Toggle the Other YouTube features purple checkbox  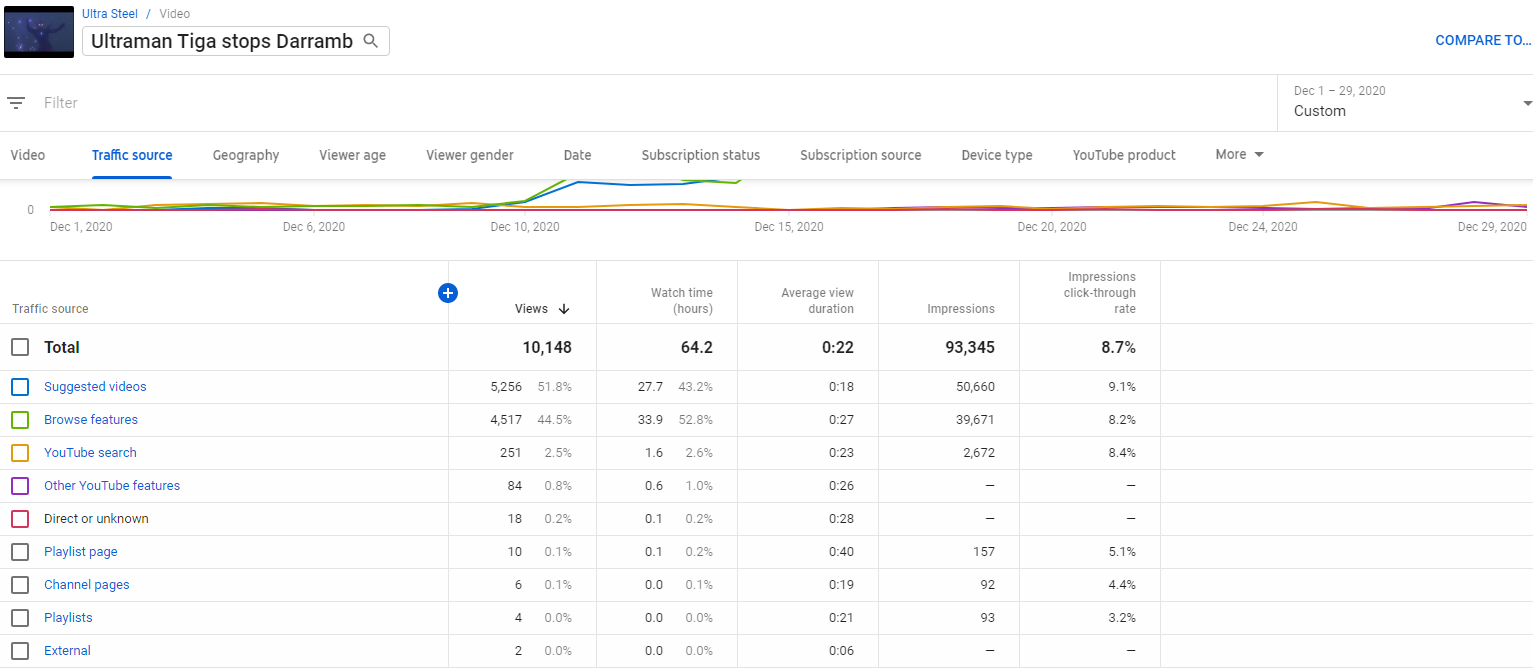click(x=20, y=486)
